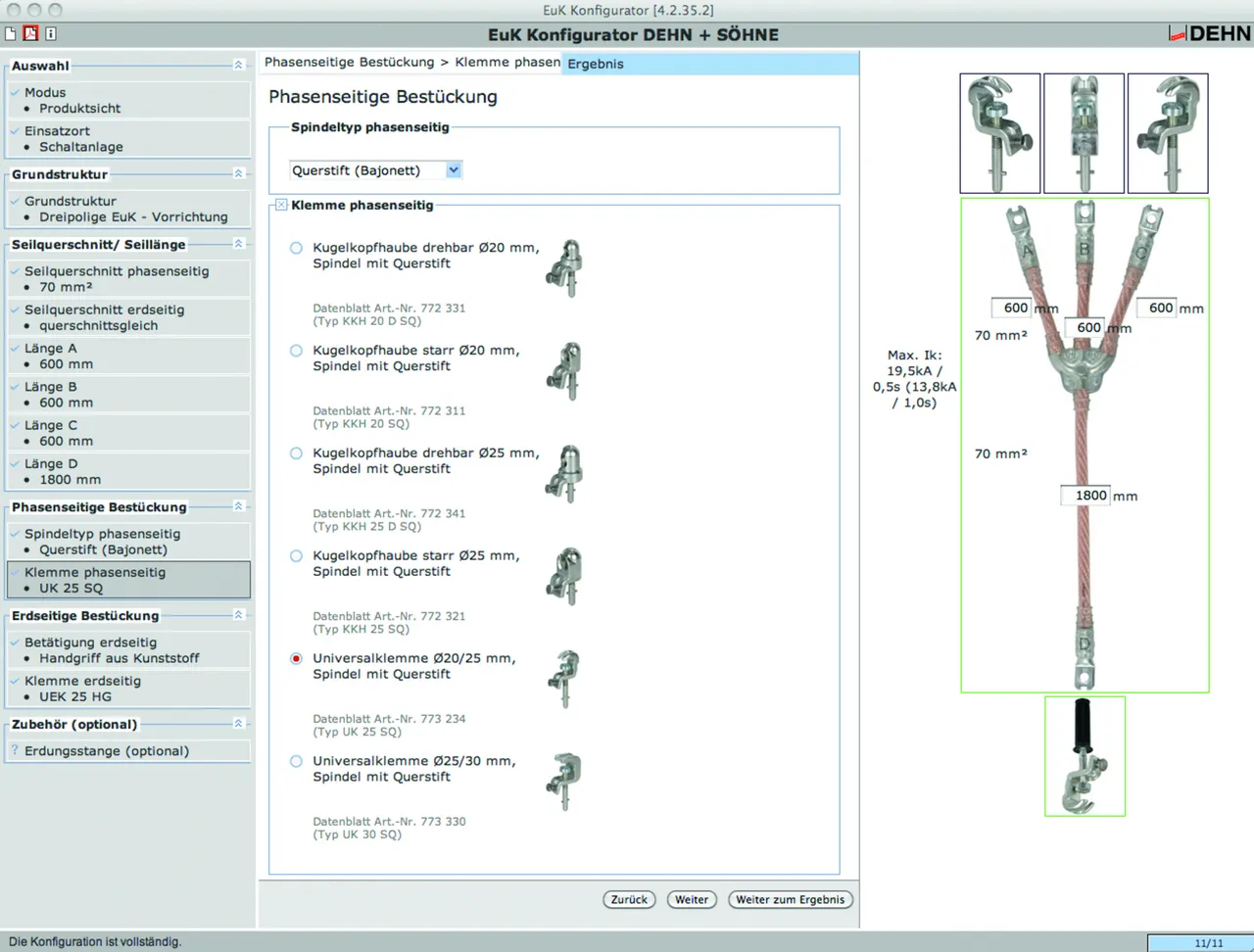This screenshot has width=1254, height=952.
Task: Open Klemme erdseitig in the sidebar
Action: click(x=82, y=682)
